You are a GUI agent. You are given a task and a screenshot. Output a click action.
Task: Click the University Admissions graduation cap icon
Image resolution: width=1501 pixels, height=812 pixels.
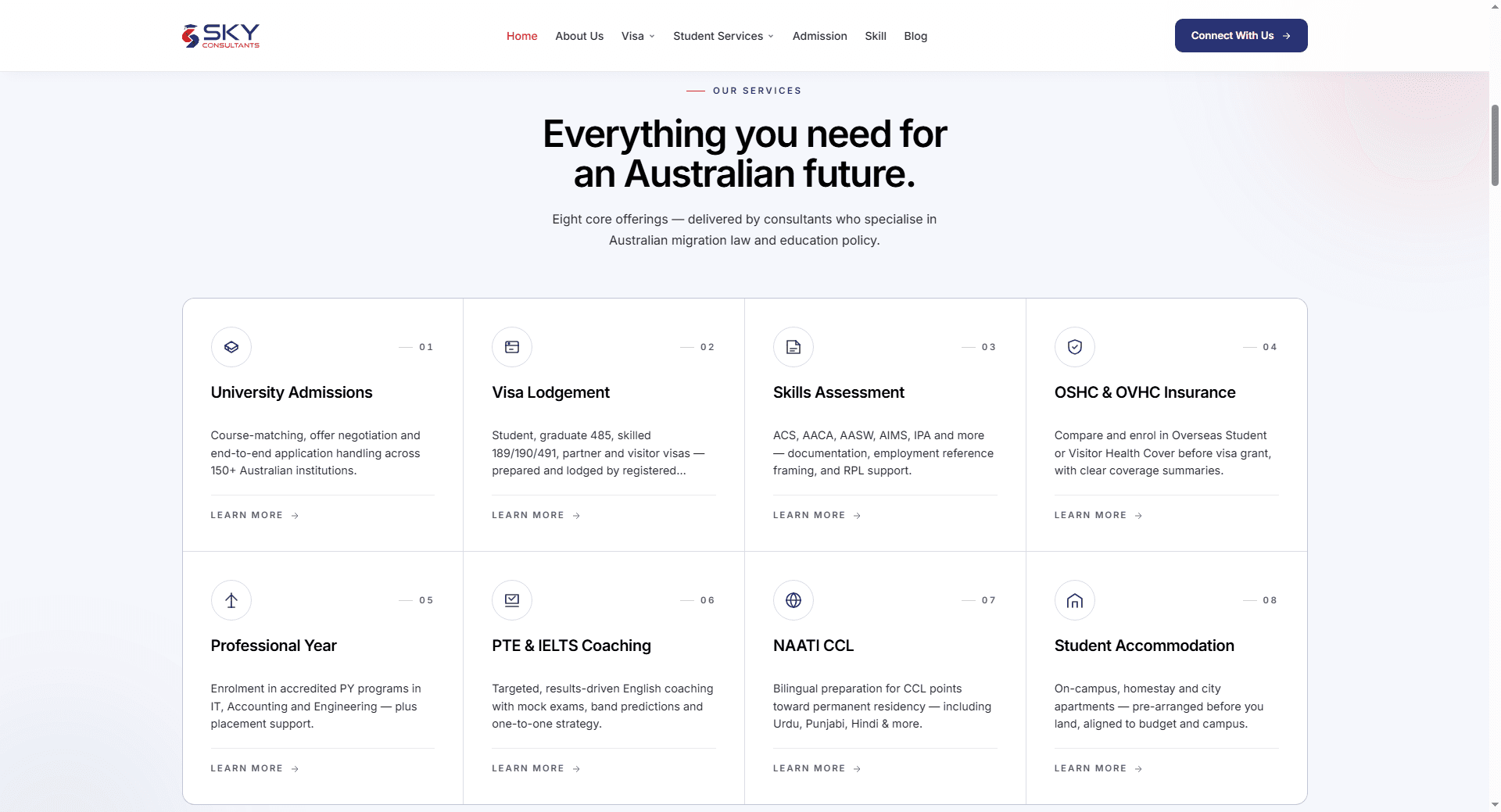pos(231,347)
